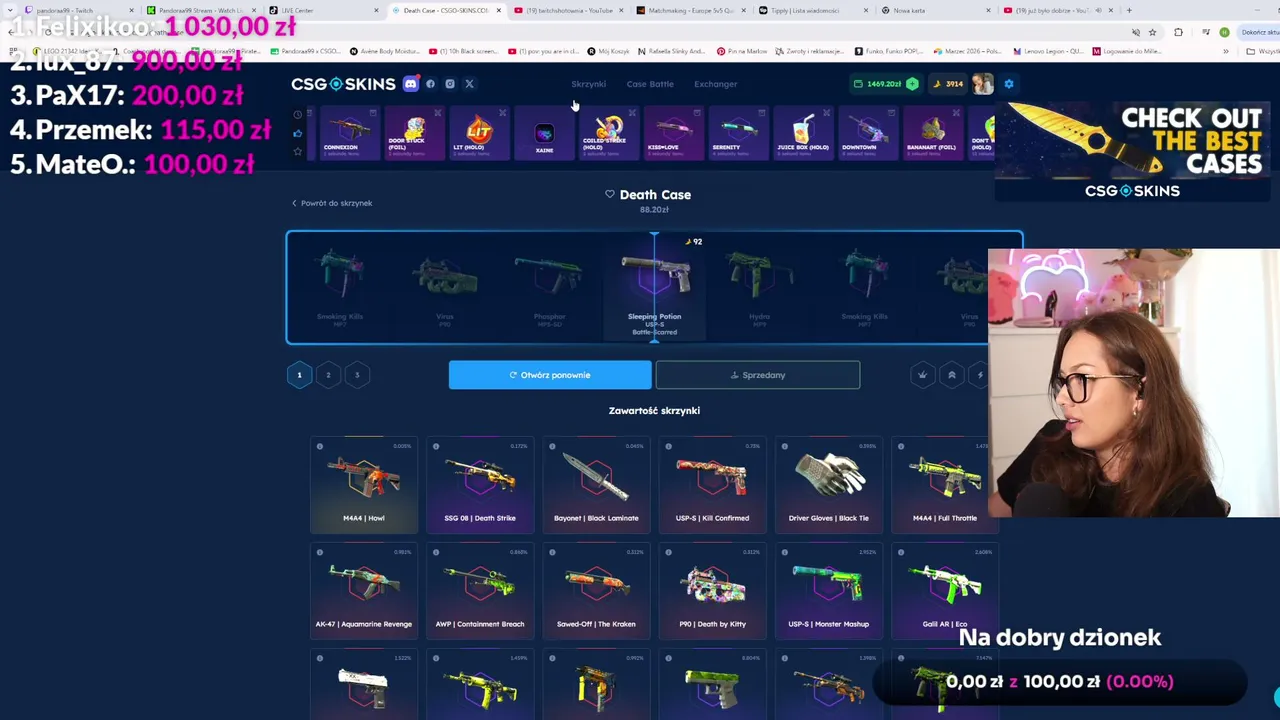
Task: Select the Galil AR | Eco card
Action: pyautogui.click(x=944, y=590)
